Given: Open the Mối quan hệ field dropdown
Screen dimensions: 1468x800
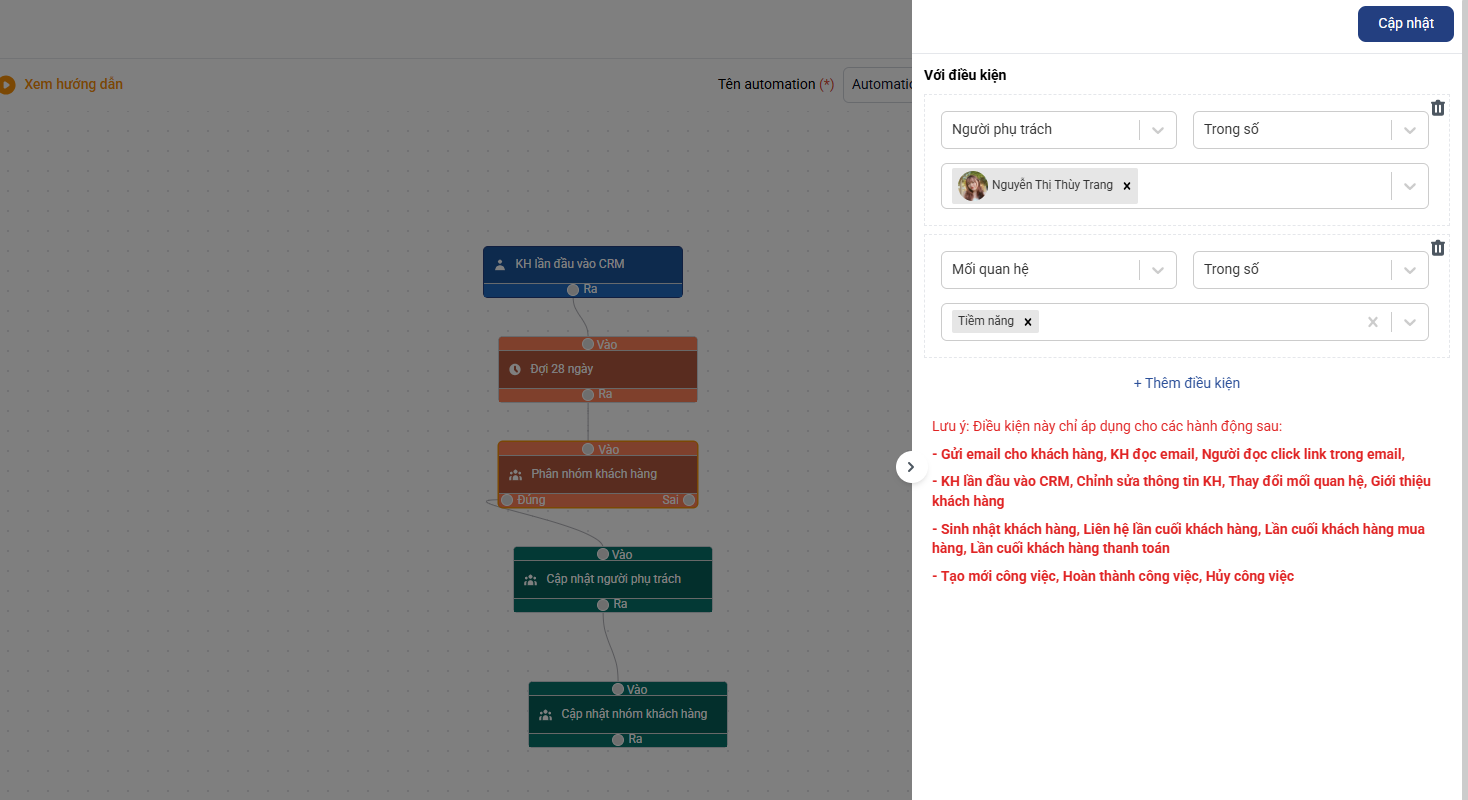Looking at the screenshot, I should [1059, 269].
